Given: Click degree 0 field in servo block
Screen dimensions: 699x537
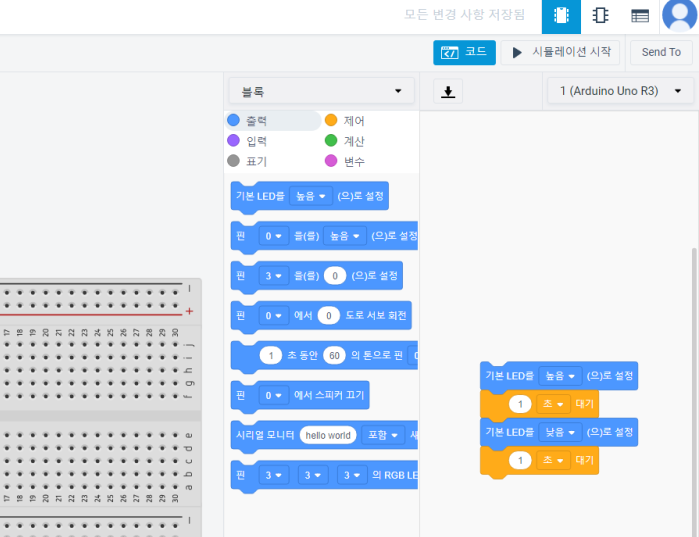Looking at the screenshot, I should [x=329, y=316].
